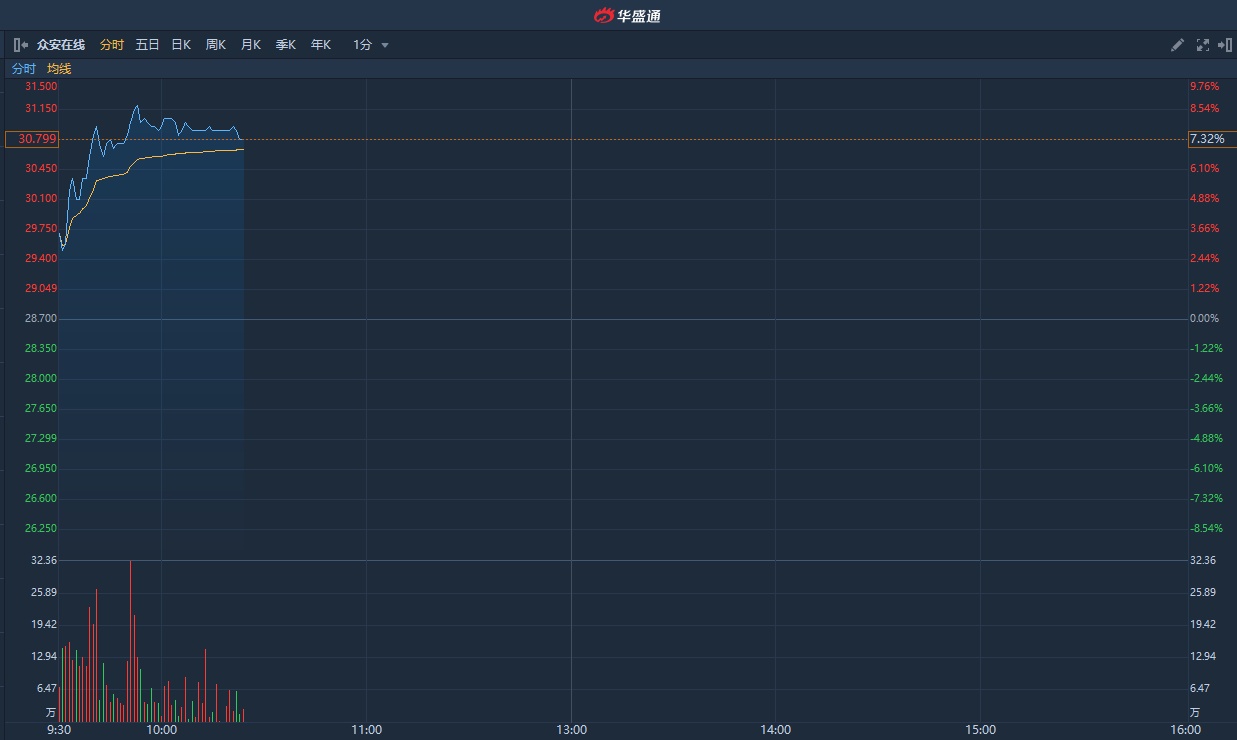Click the tallest red volume bar
This screenshot has width=1237, height=740.
coord(130,641)
